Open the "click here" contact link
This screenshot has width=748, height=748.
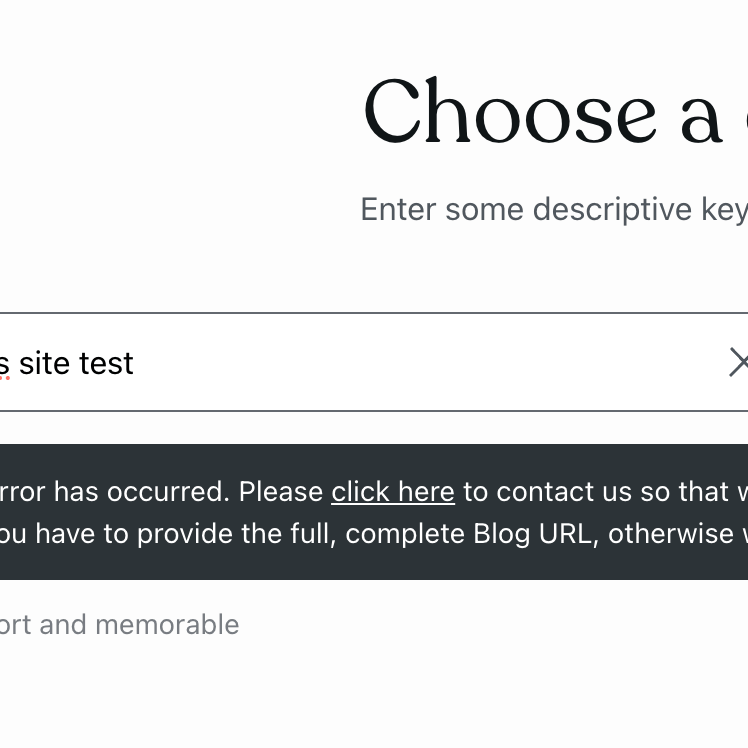[393, 492]
